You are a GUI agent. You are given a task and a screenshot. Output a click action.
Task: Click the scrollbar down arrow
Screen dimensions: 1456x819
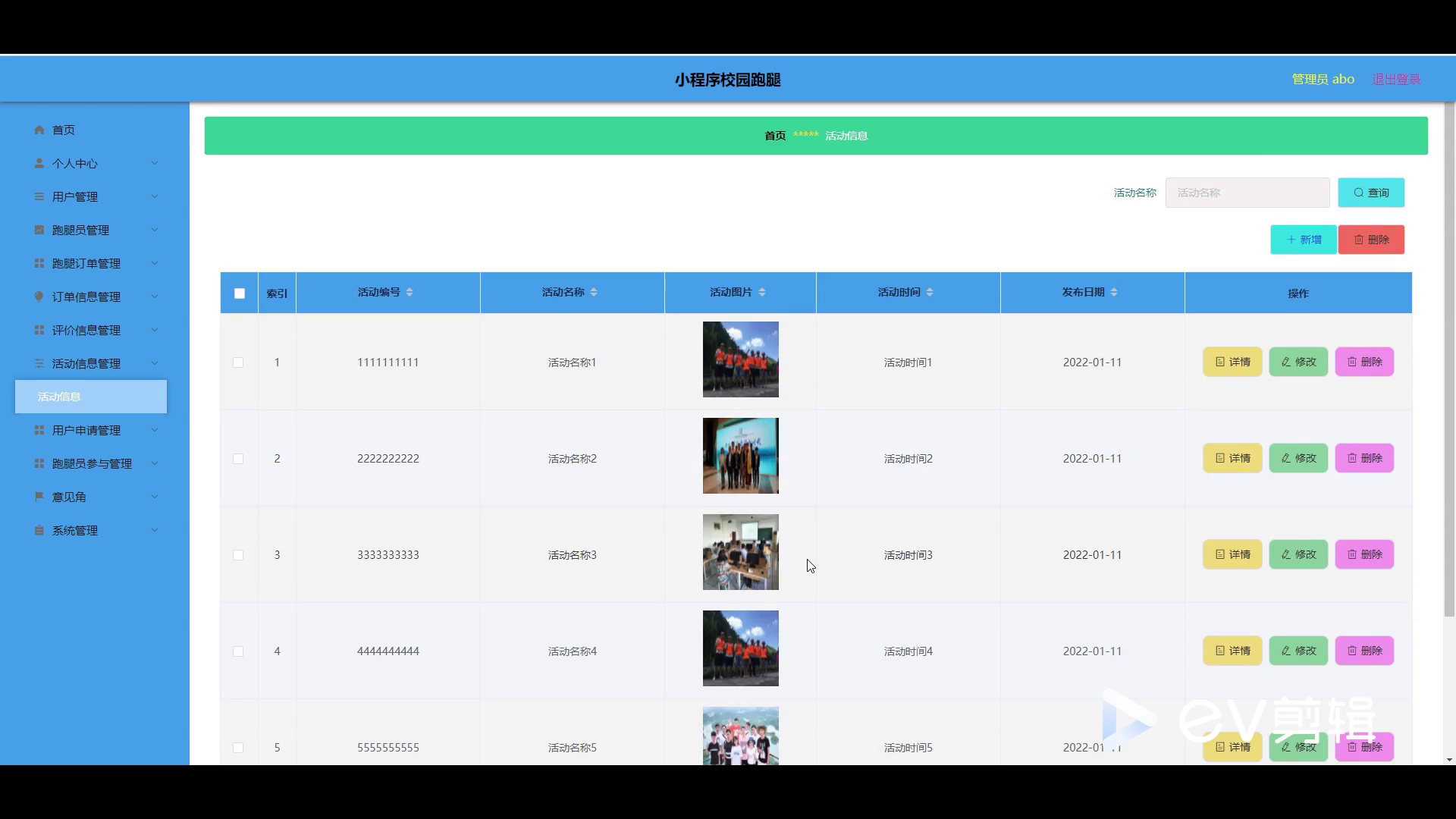coord(1449,759)
